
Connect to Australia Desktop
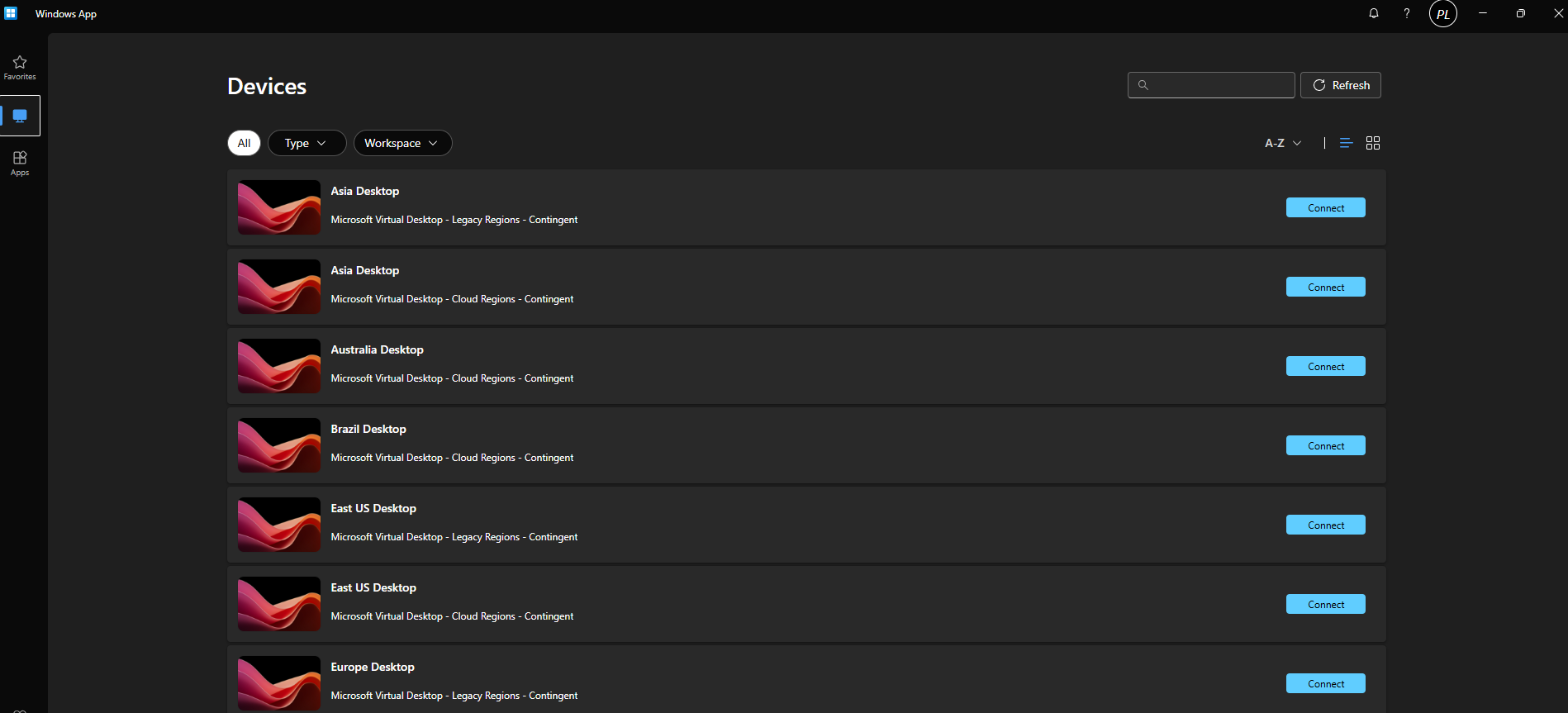pos(1326,366)
